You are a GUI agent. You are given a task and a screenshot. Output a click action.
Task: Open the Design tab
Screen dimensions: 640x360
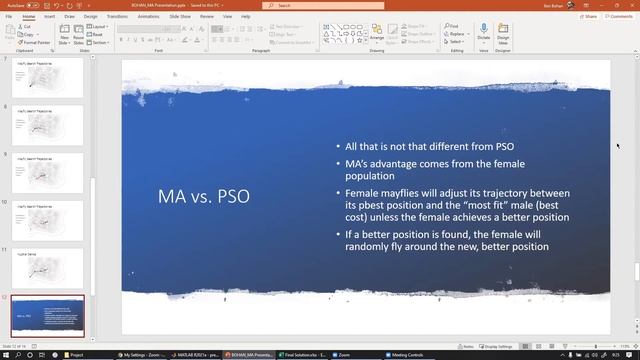pos(91,16)
